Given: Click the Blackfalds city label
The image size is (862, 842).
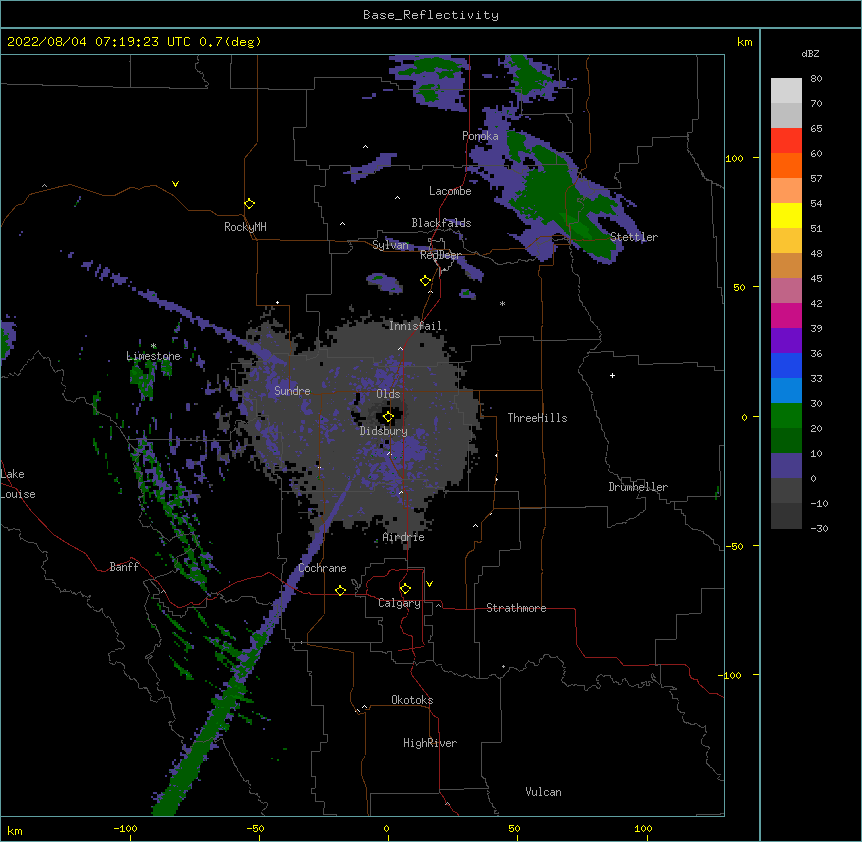Looking at the screenshot, I should tap(441, 223).
